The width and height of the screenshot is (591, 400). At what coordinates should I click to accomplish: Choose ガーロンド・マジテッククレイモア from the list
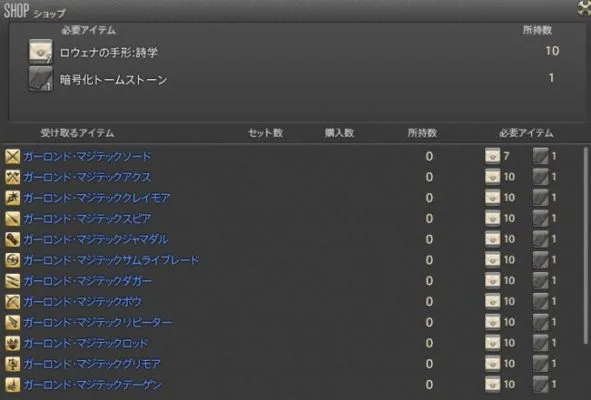click(x=97, y=198)
